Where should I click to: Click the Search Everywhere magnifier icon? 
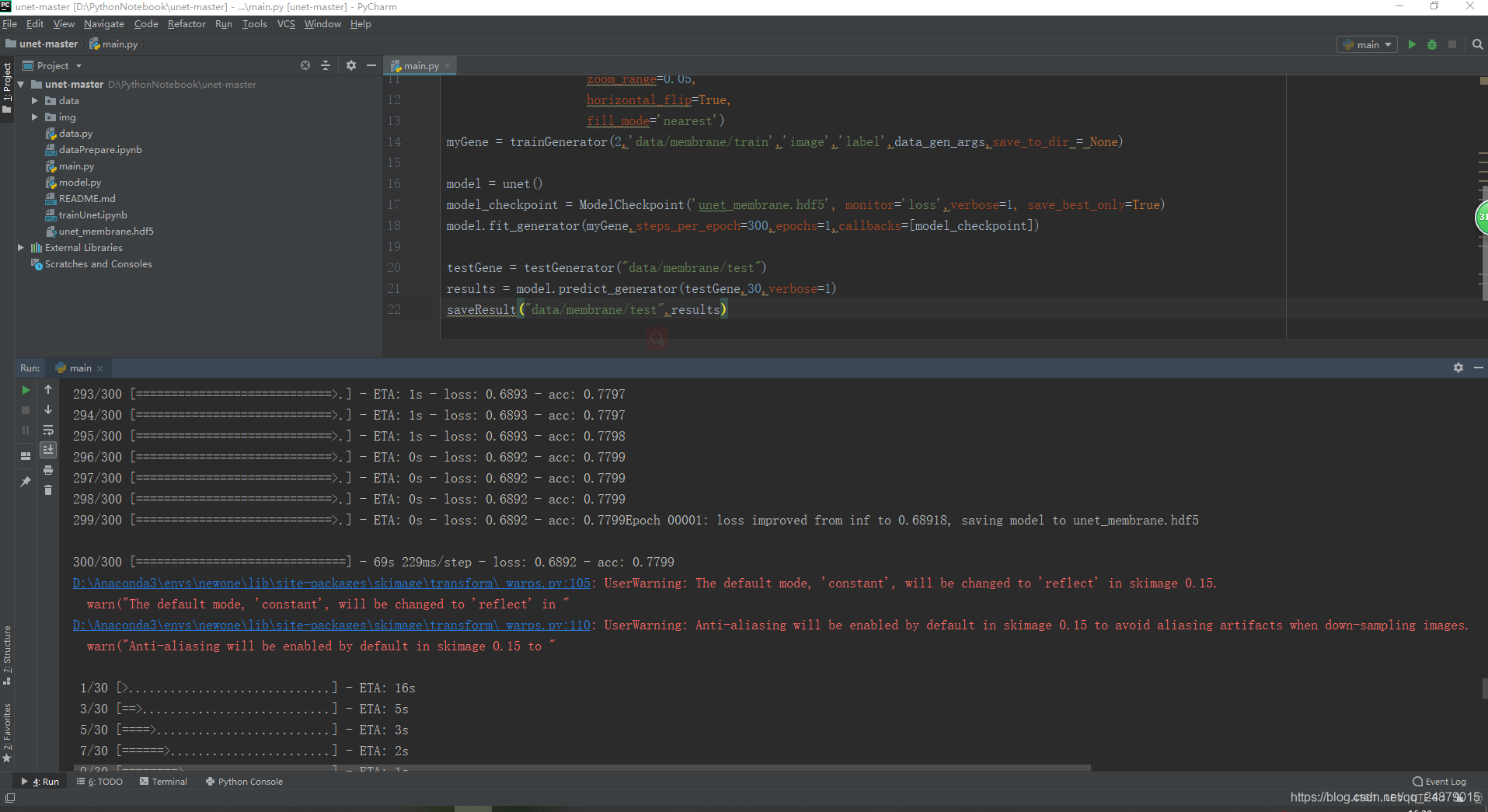[x=1476, y=44]
